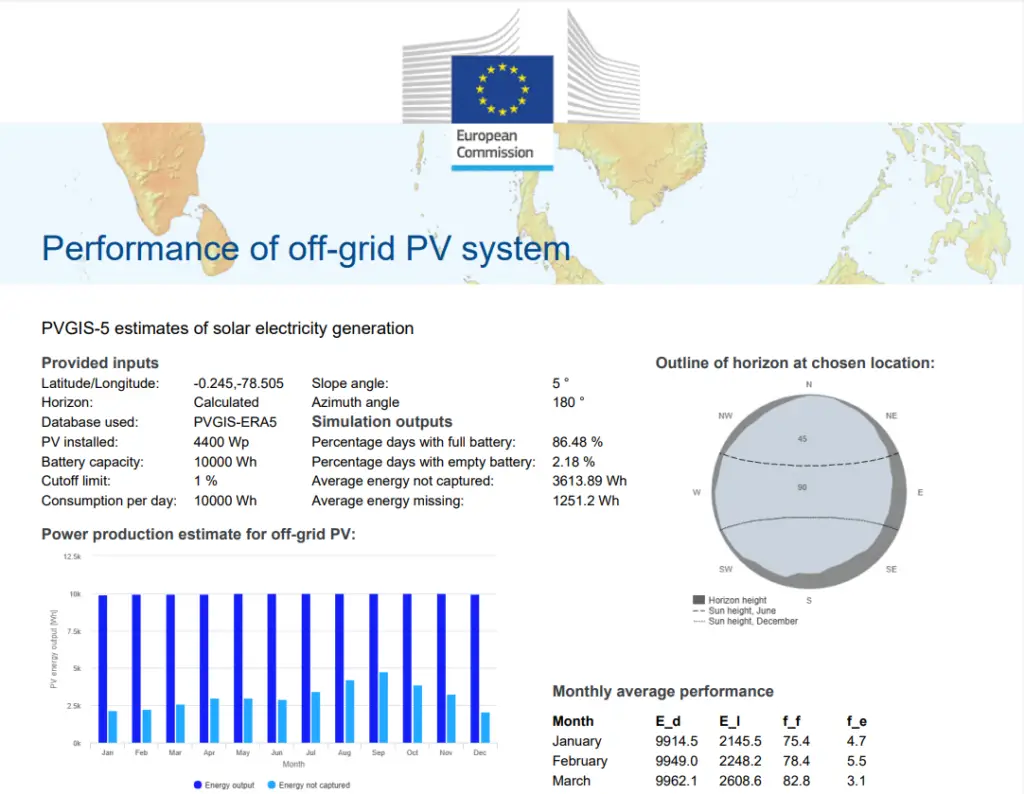This screenshot has height=794, width=1024.
Task: Select database value PVGIS-ERA5
Action: (235, 422)
